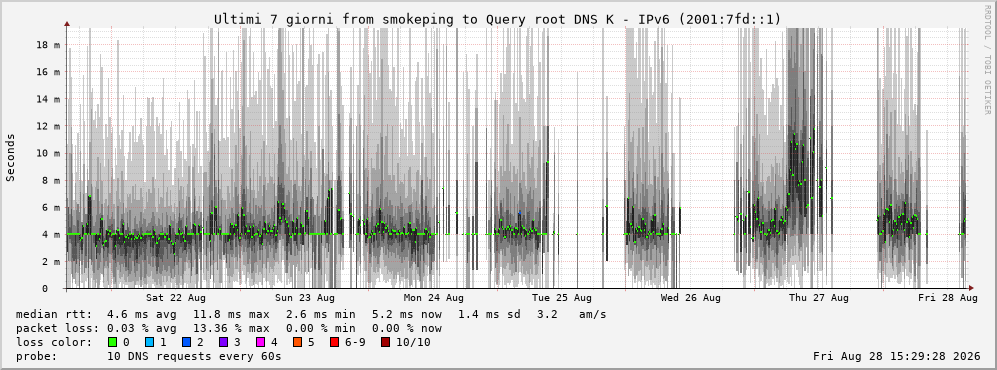Click the 18 m y-axis tick label

(48, 45)
